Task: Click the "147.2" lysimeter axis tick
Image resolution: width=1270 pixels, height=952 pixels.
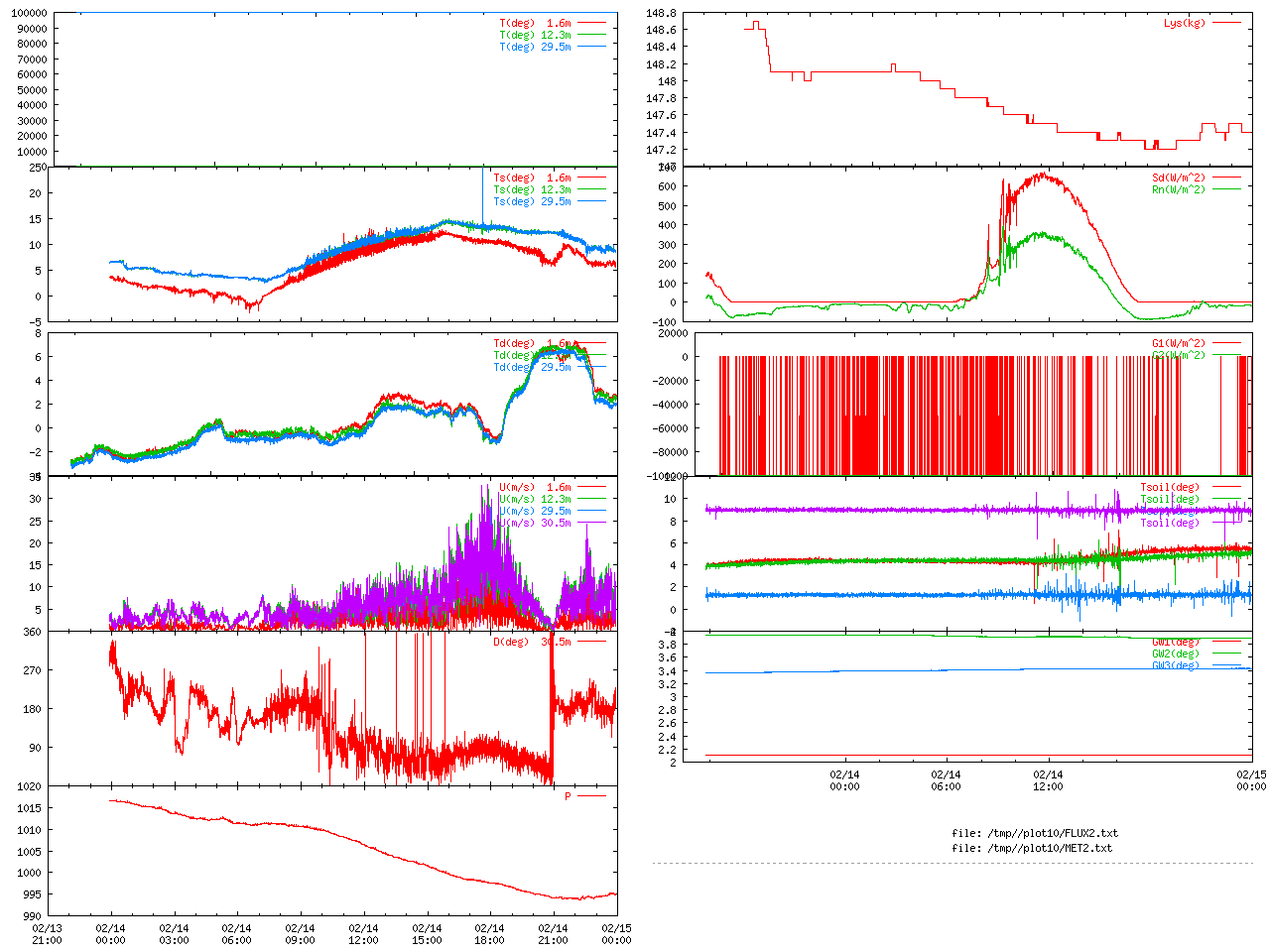Action: point(661,151)
